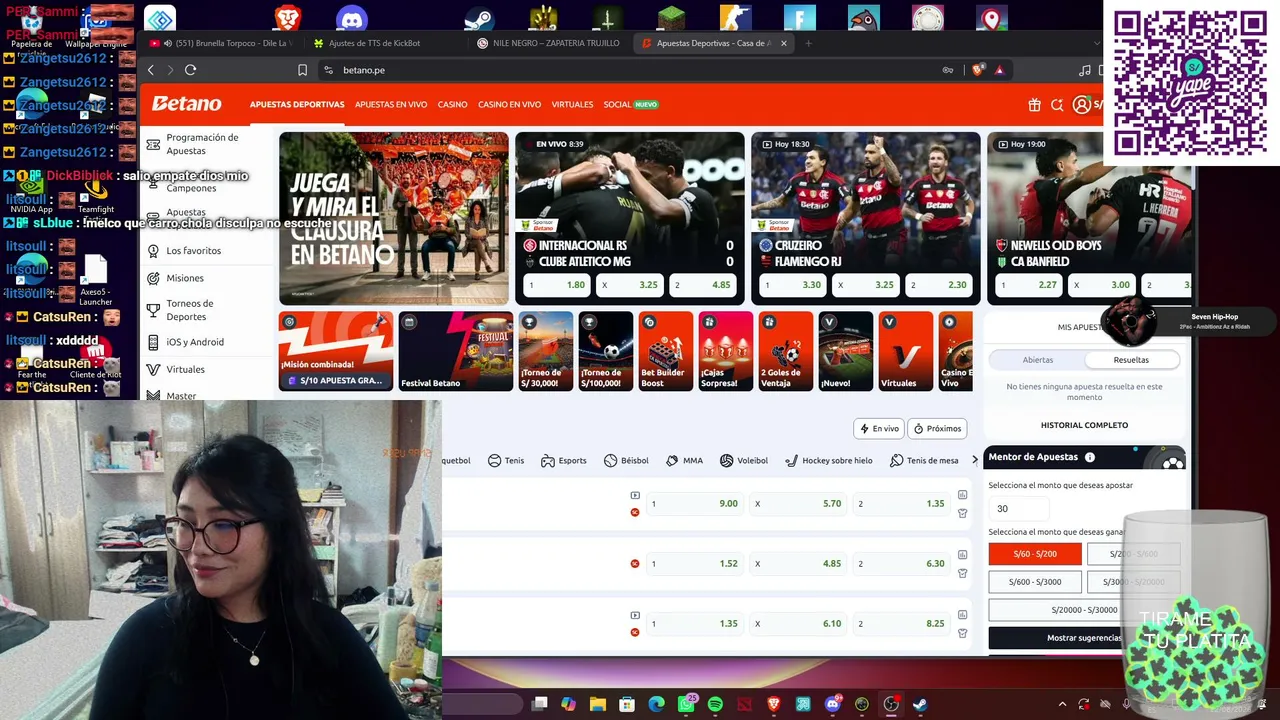Open the user account icon in Betano header
Viewport: 1280px width, 720px height.
tap(1081, 105)
